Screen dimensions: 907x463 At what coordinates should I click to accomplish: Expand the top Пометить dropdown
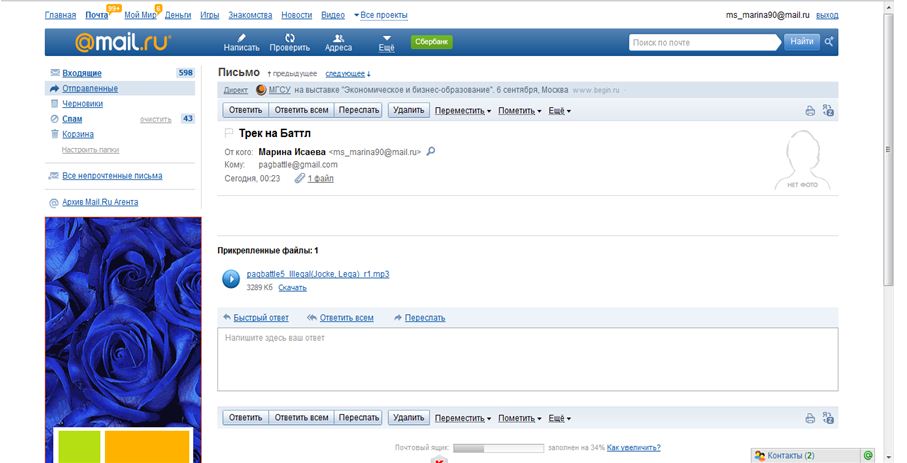click(519, 111)
